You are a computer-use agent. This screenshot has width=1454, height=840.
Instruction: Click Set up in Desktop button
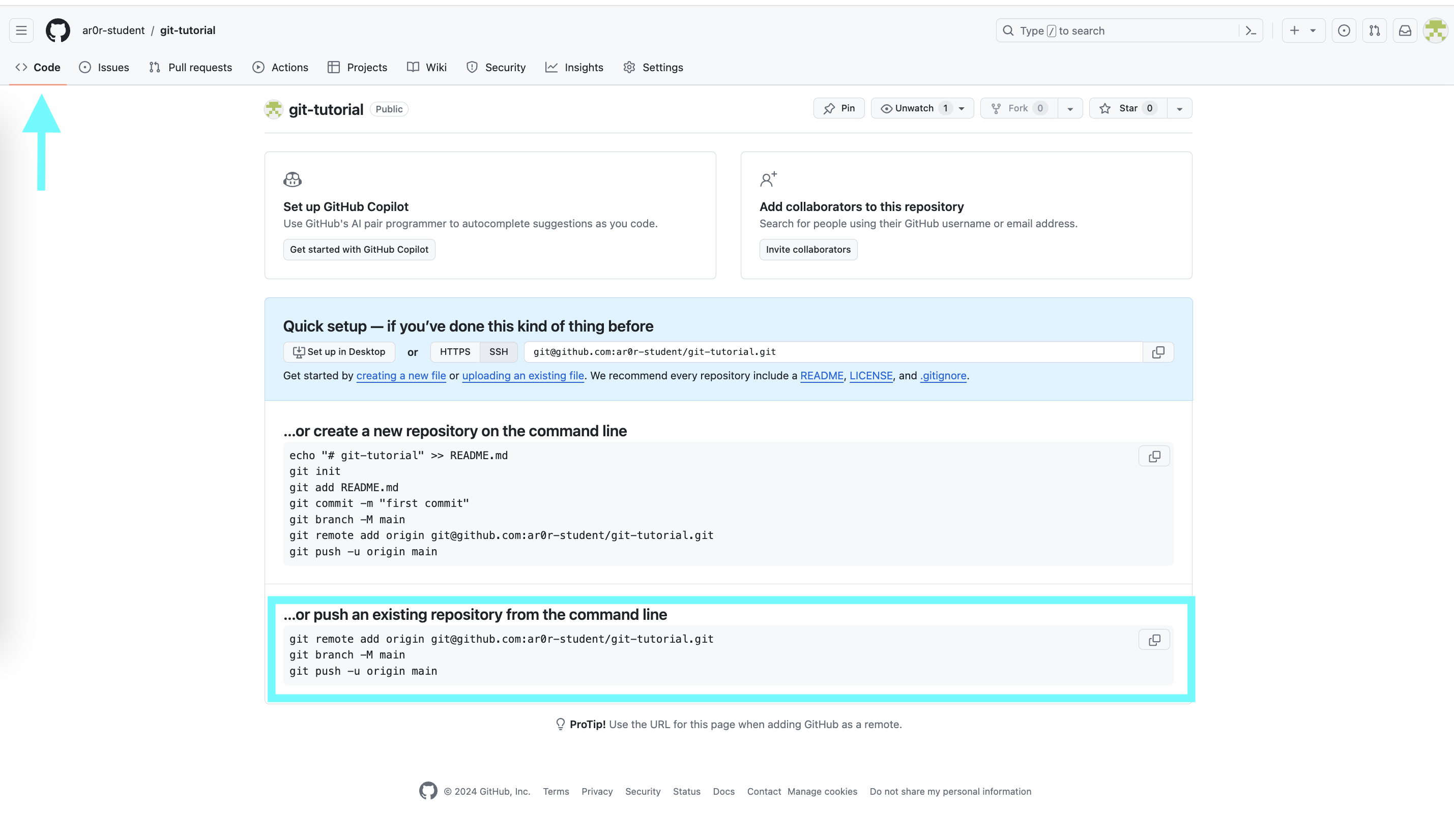339,352
